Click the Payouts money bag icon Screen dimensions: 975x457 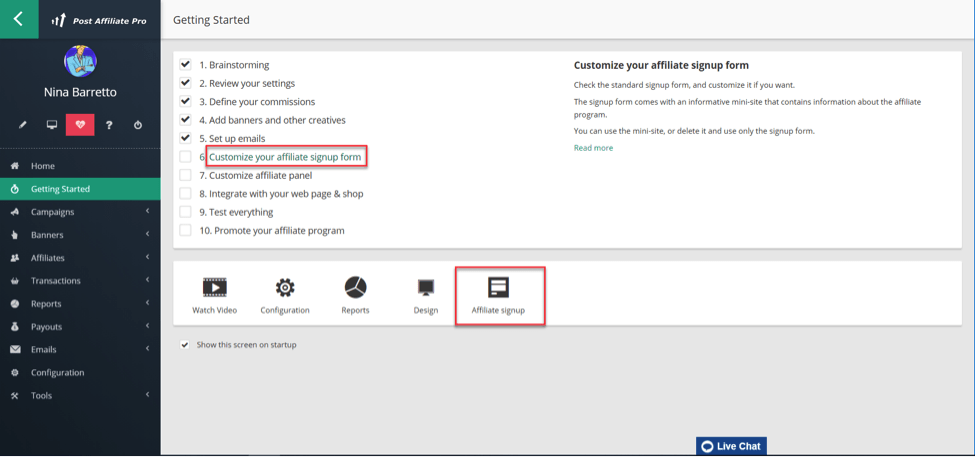coord(16,326)
